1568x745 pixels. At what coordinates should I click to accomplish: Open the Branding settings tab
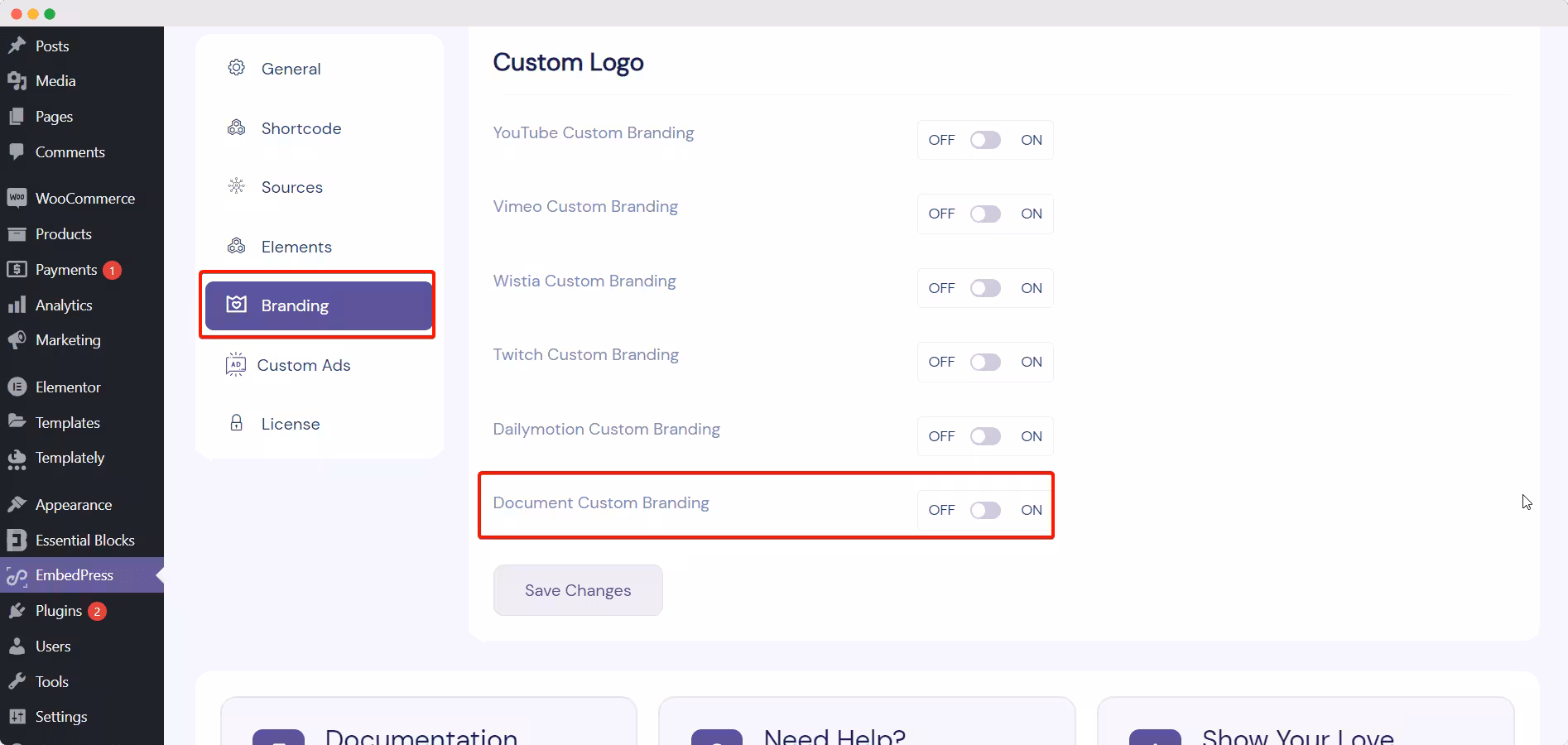coord(319,305)
